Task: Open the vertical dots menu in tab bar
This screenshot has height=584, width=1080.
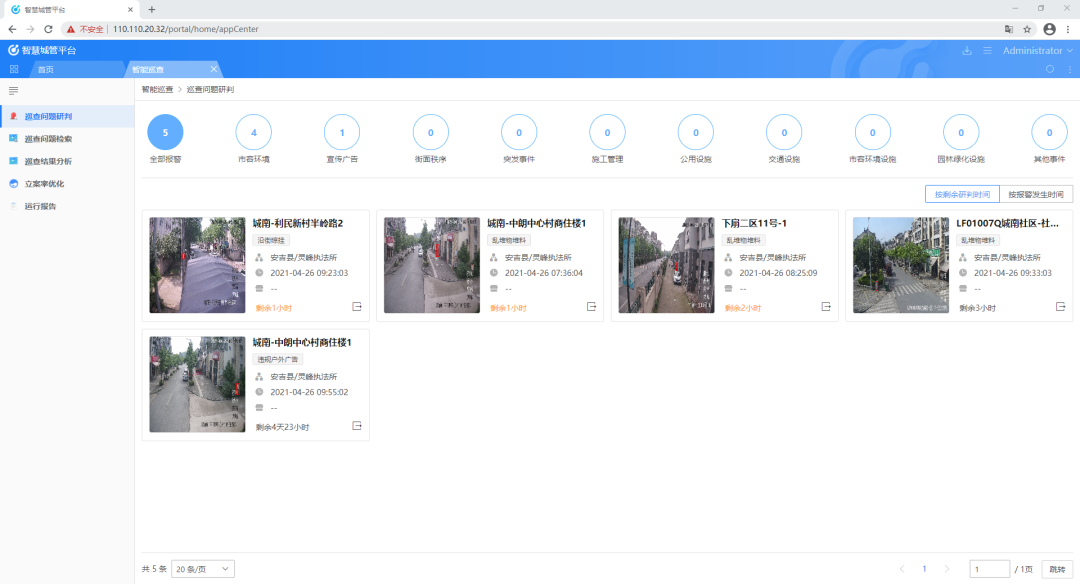Action: tap(1070, 70)
